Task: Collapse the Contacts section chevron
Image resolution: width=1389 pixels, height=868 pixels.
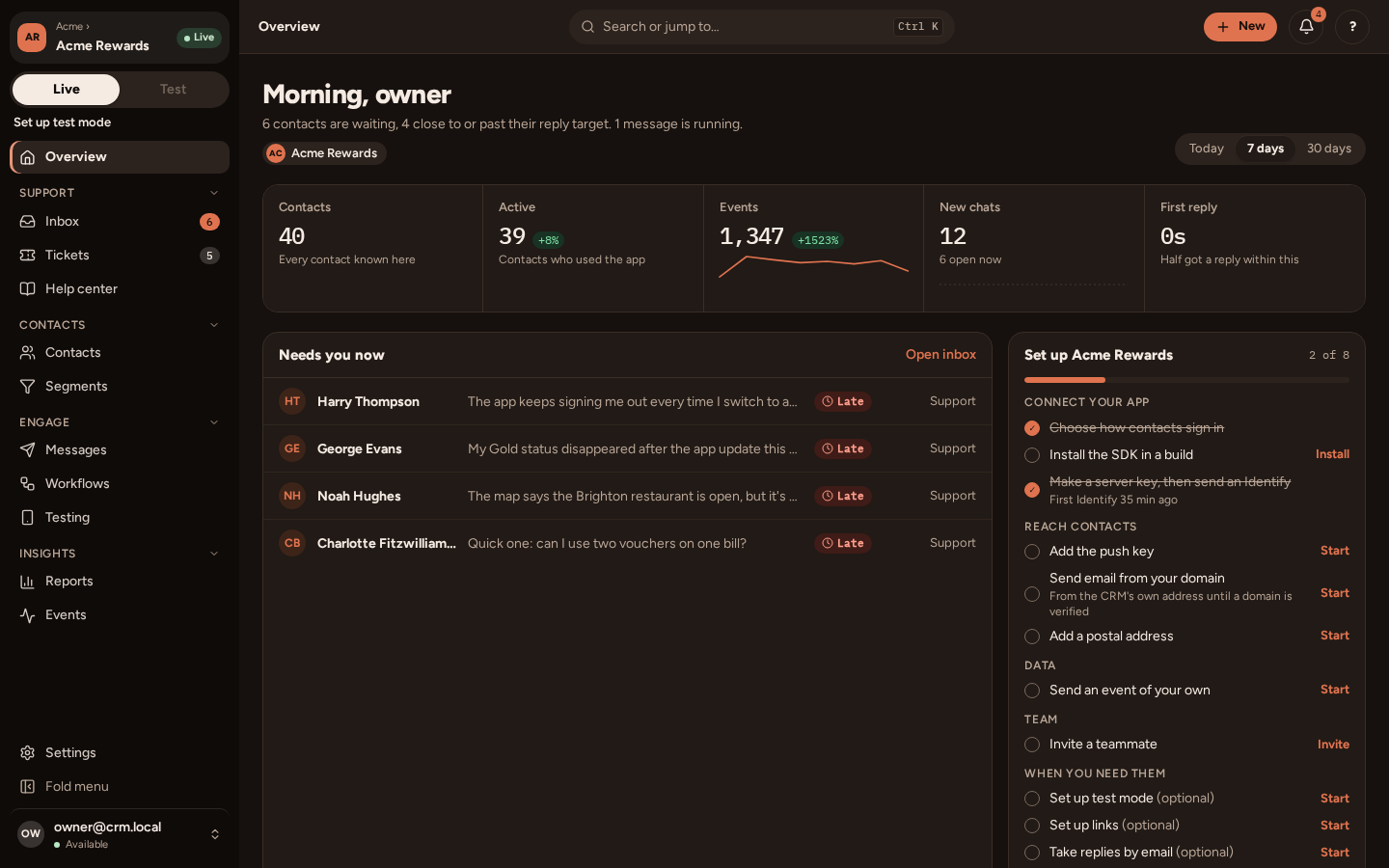Action: click(x=214, y=325)
